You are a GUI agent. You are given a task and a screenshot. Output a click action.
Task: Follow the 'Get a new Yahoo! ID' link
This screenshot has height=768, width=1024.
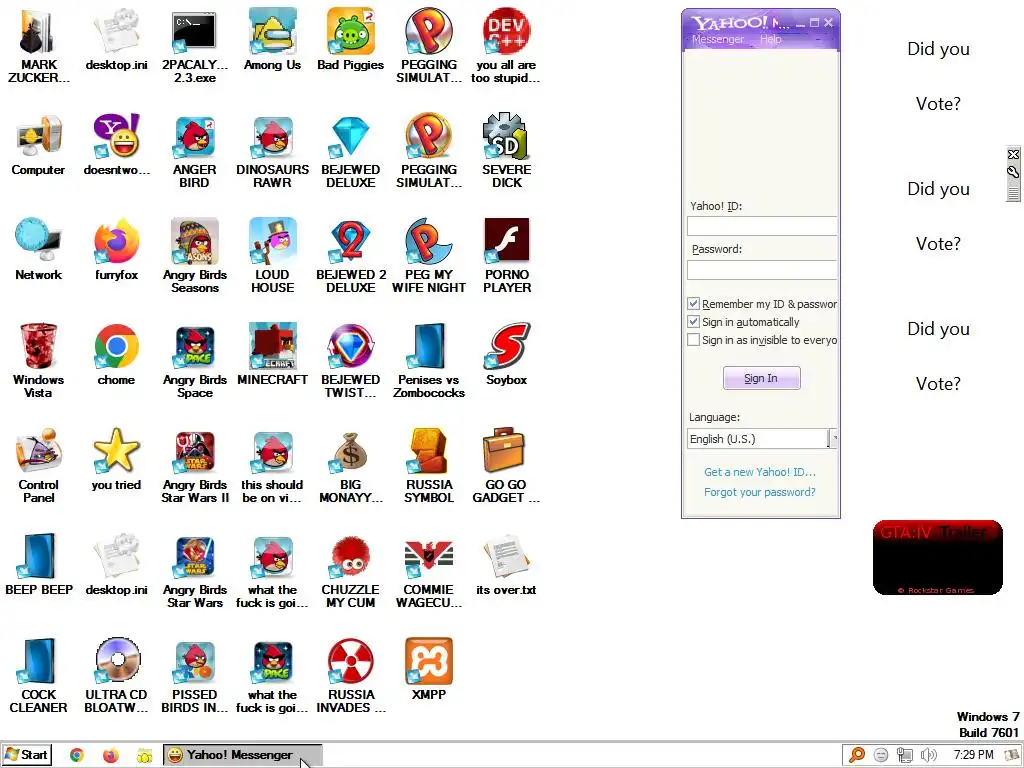[760, 472]
